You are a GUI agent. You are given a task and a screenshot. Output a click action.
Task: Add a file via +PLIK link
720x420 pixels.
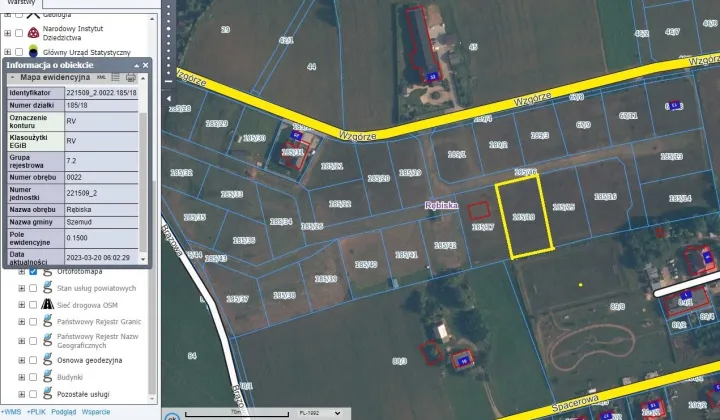36,412
